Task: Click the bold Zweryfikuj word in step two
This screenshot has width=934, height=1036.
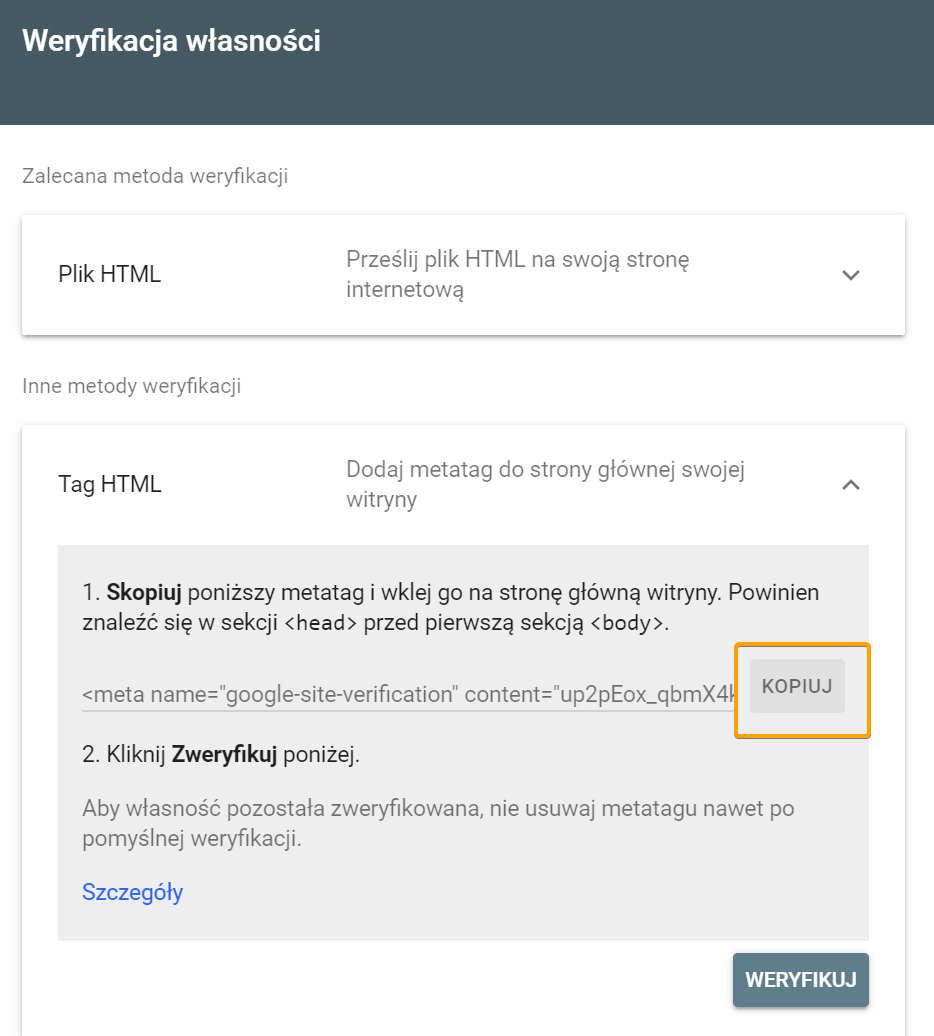Action: click(x=224, y=755)
